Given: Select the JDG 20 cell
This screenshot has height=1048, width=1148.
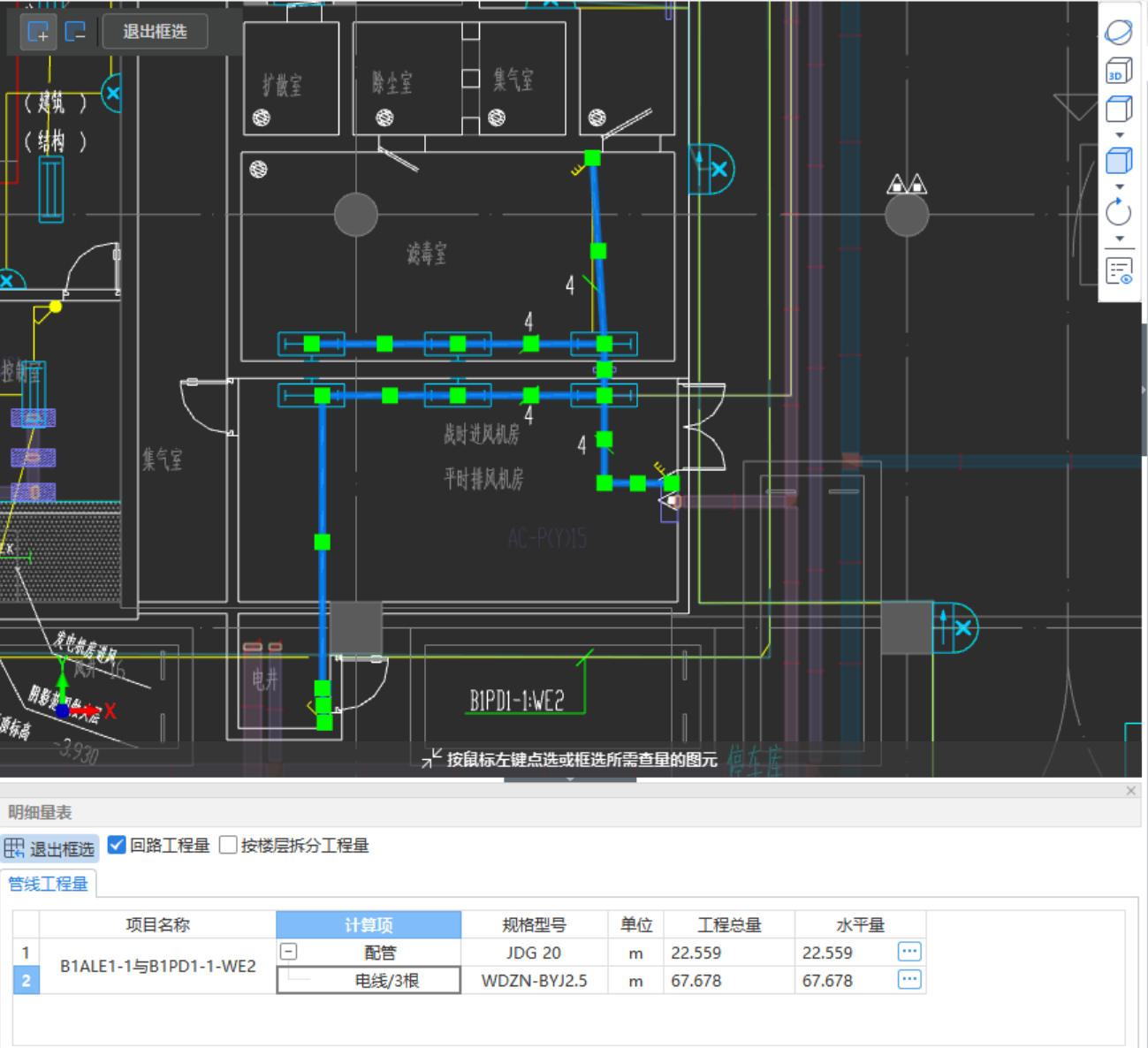Looking at the screenshot, I should click(535, 953).
